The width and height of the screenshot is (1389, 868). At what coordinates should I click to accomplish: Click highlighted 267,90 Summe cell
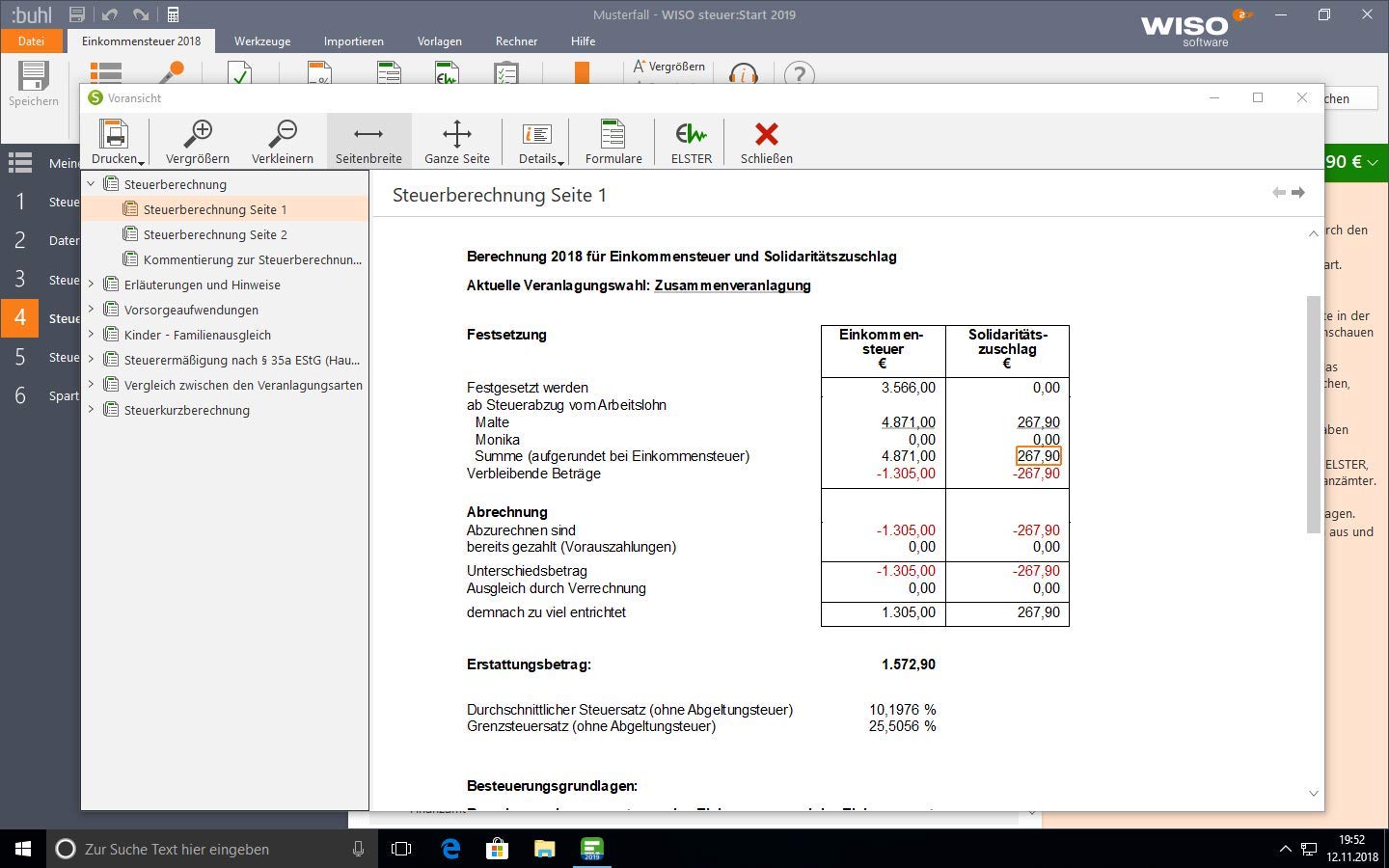pos(1038,456)
